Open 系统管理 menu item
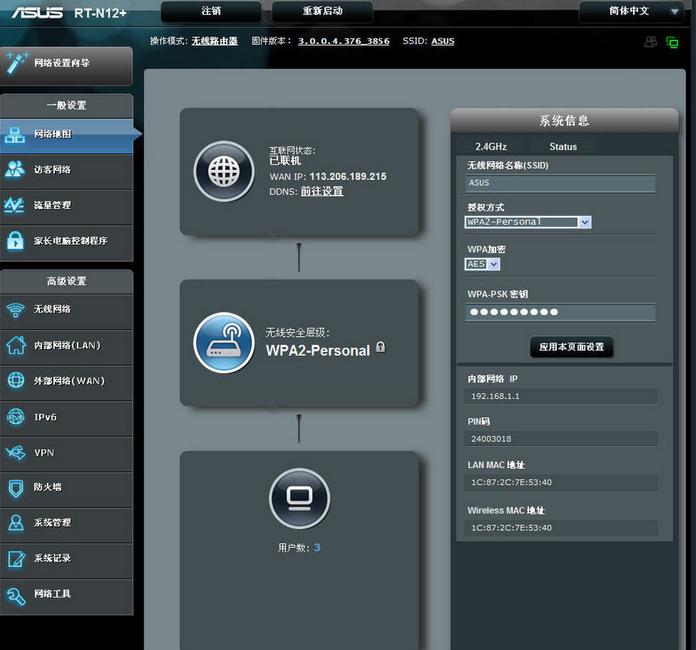696x650 pixels. click(67, 523)
